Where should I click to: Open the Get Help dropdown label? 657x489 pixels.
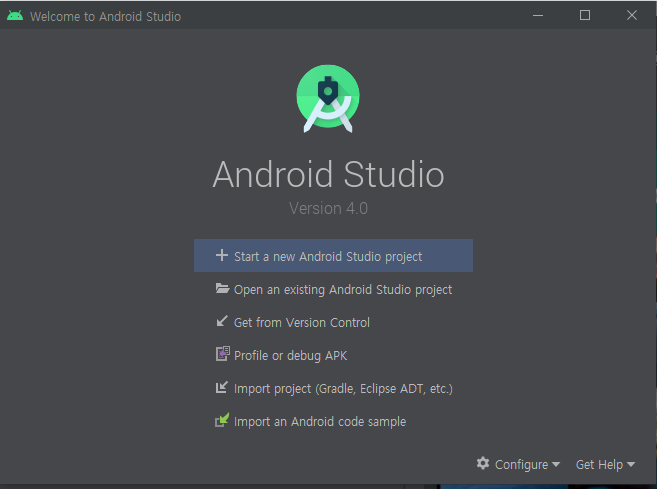point(599,464)
